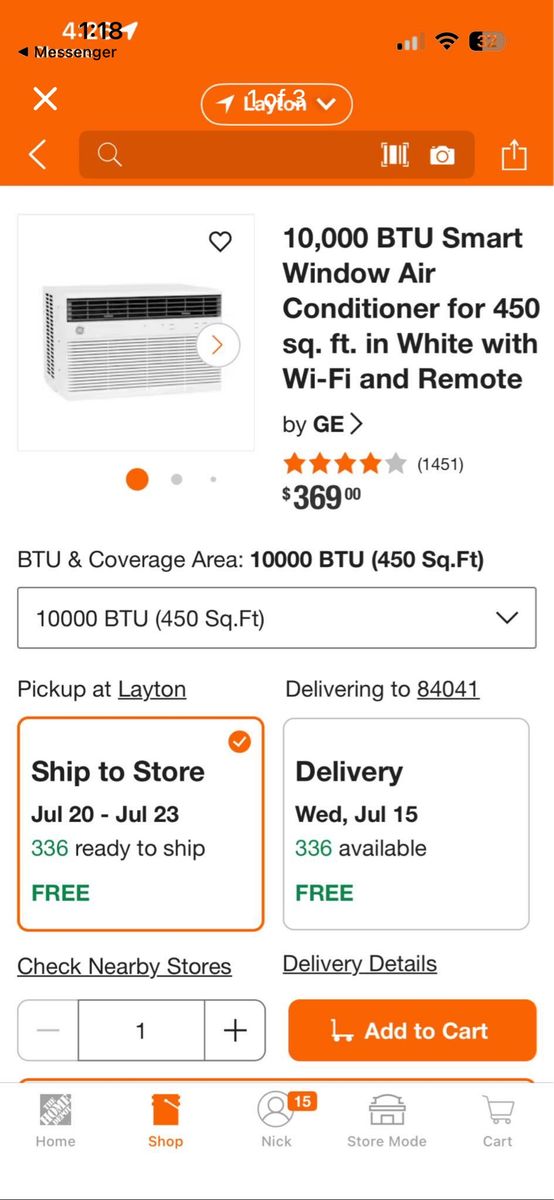The width and height of the screenshot is (554, 1200).
Task: Increase quantity with the plus button
Action: tap(235, 1030)
